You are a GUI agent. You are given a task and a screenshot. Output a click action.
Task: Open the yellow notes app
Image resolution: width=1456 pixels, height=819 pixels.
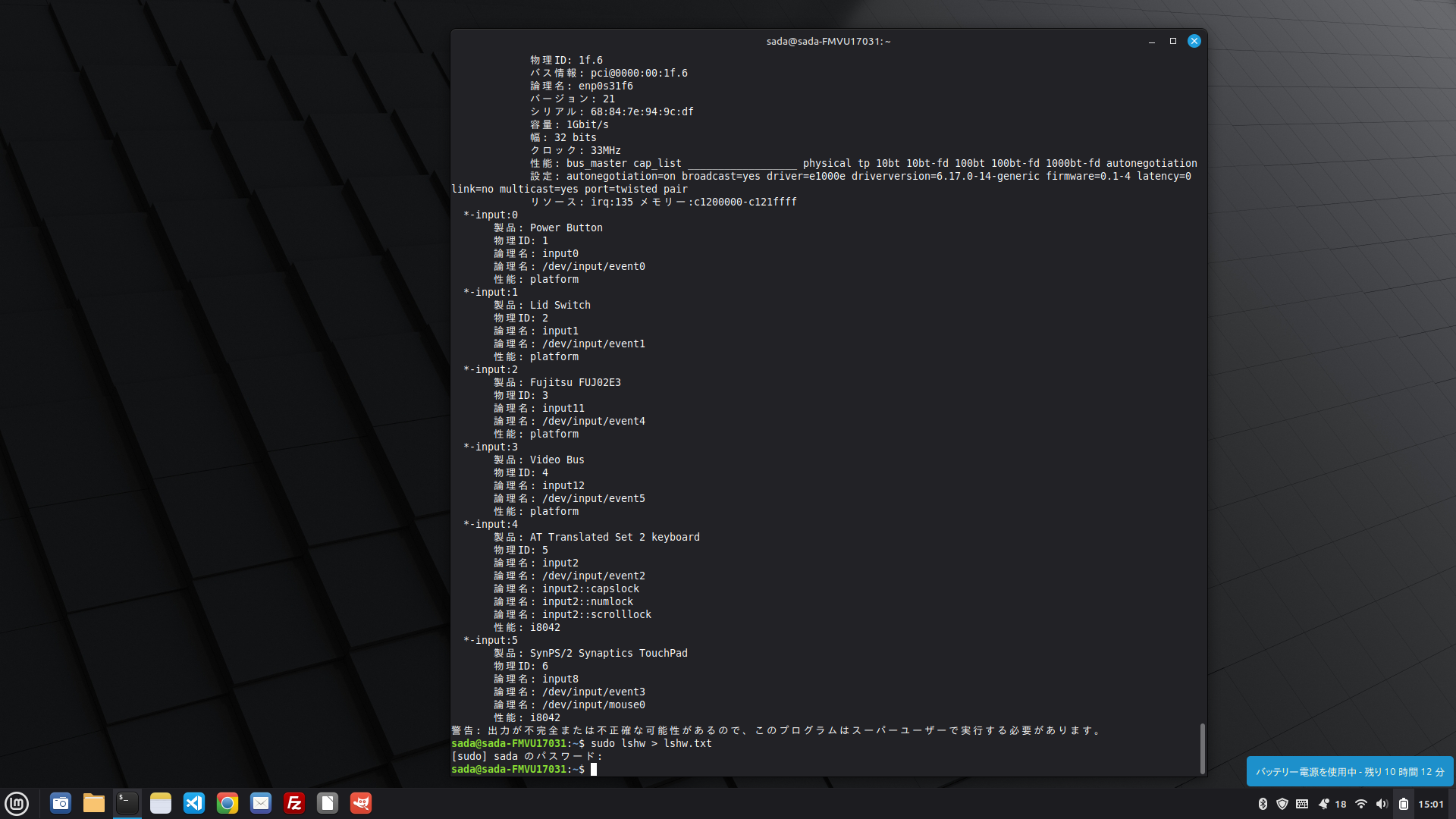click(161, 803)
